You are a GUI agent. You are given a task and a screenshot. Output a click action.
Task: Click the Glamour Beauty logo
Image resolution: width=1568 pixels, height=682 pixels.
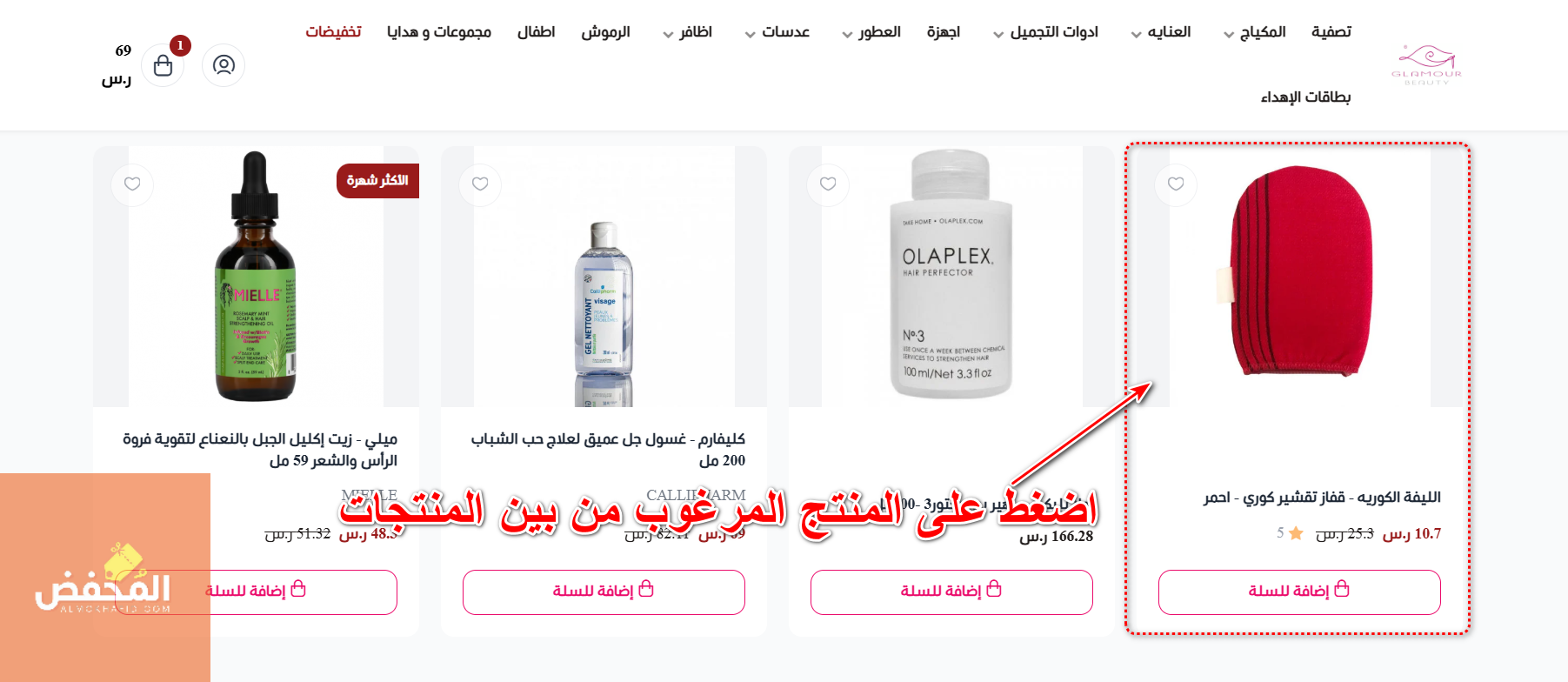(x=1426, y=64)
